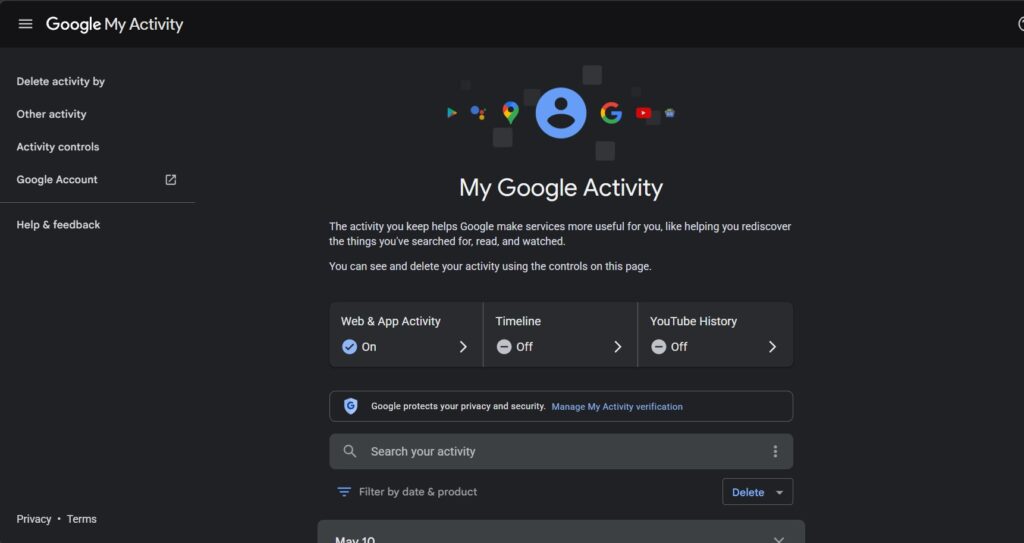Click the May 10 date header text
Viewport: 1024px width, 543px height.
[355, 540]
